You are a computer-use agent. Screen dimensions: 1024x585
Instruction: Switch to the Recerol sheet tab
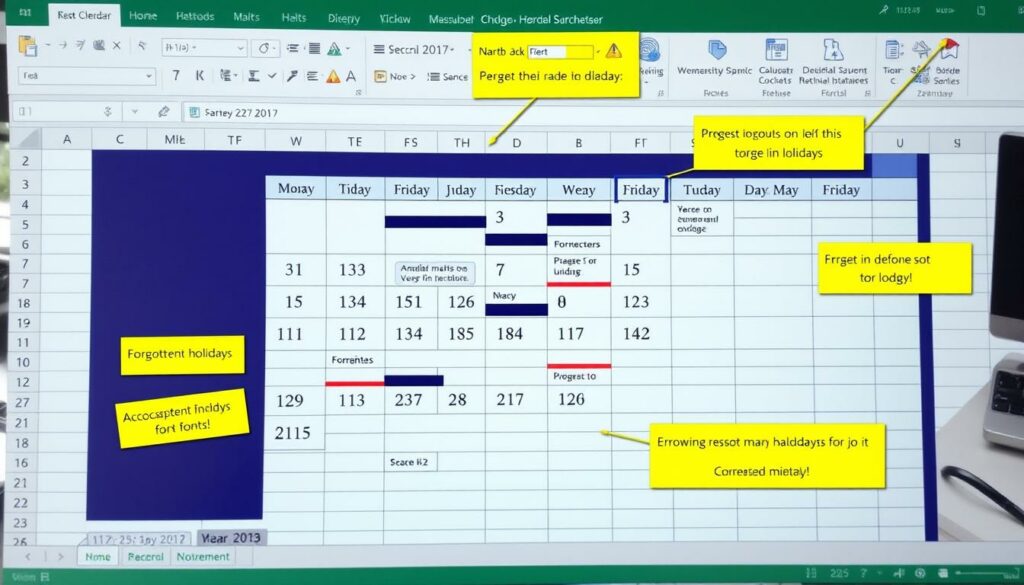coord(146,557)
